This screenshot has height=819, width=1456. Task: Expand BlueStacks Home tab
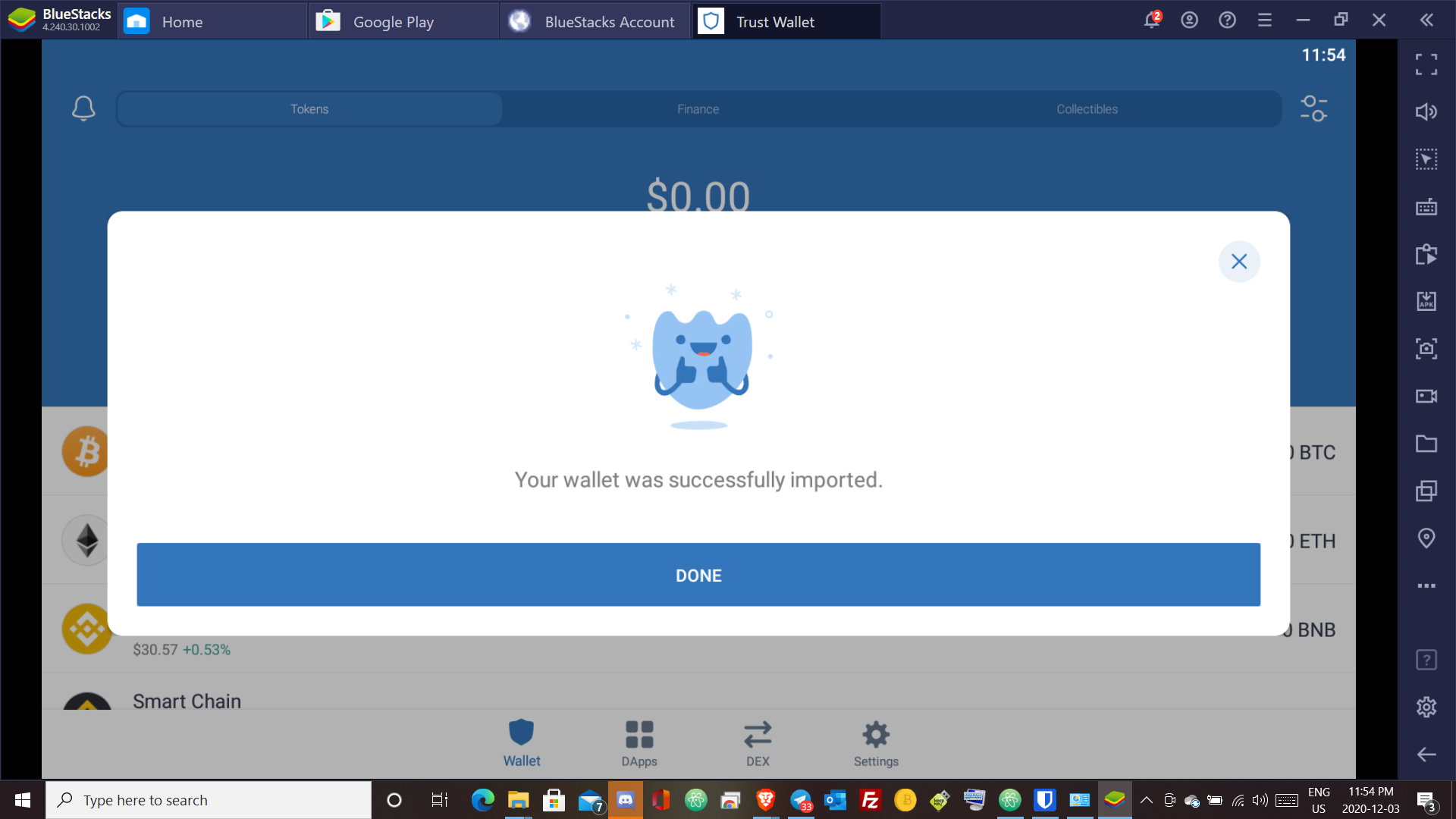180,20
